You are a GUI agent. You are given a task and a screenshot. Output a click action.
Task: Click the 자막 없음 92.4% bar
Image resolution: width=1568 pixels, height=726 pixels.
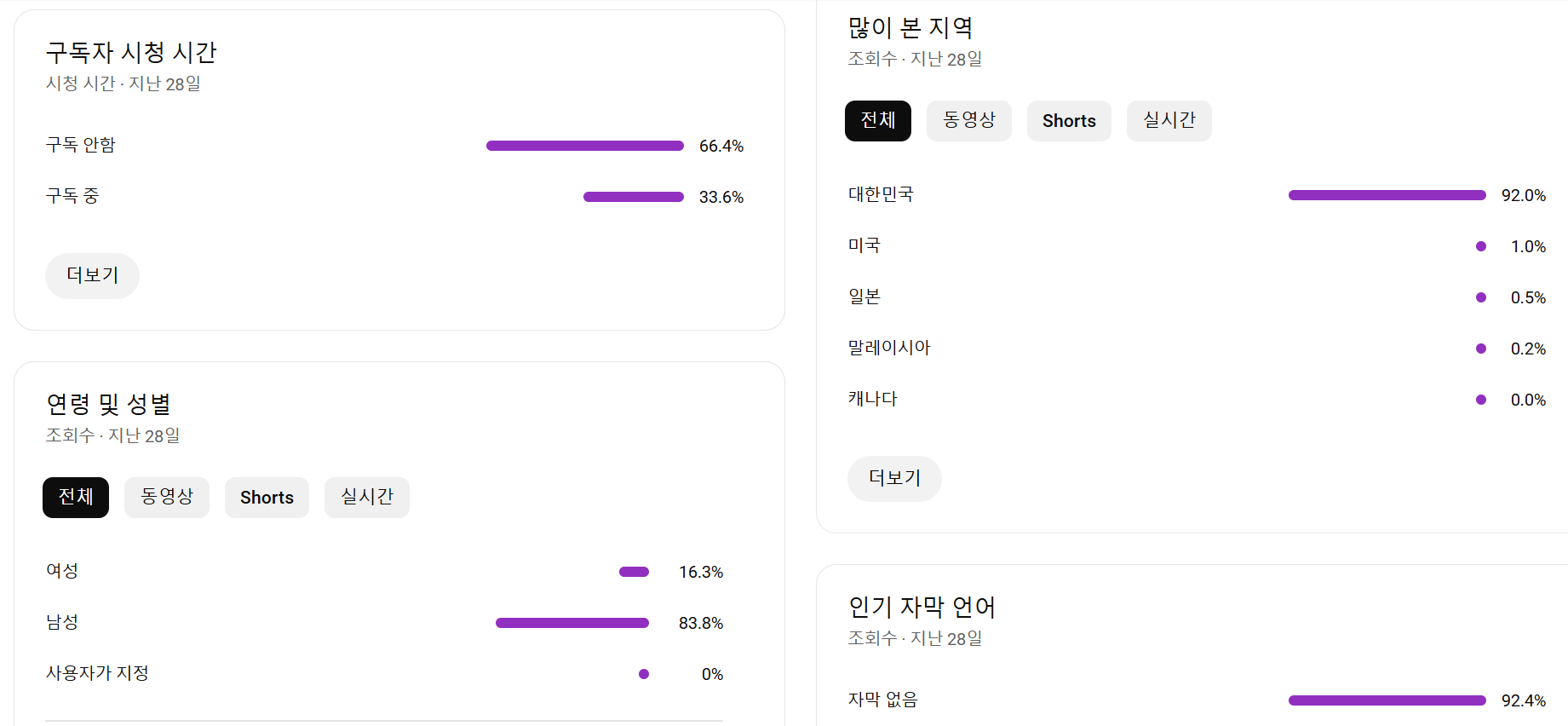[x=1387, y=700]
